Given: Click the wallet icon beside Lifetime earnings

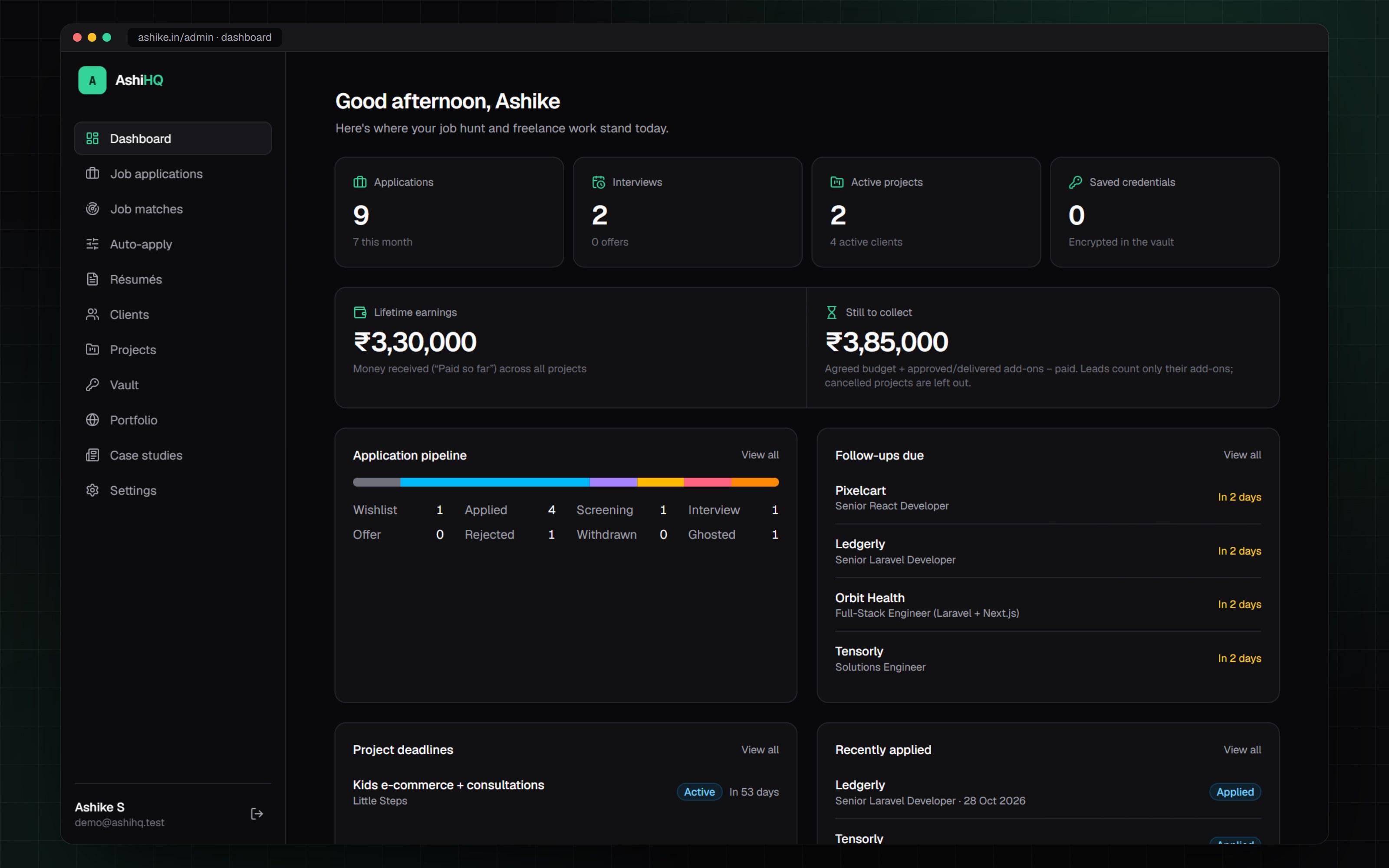Looking at the screenshot, I should click(360, 312).
